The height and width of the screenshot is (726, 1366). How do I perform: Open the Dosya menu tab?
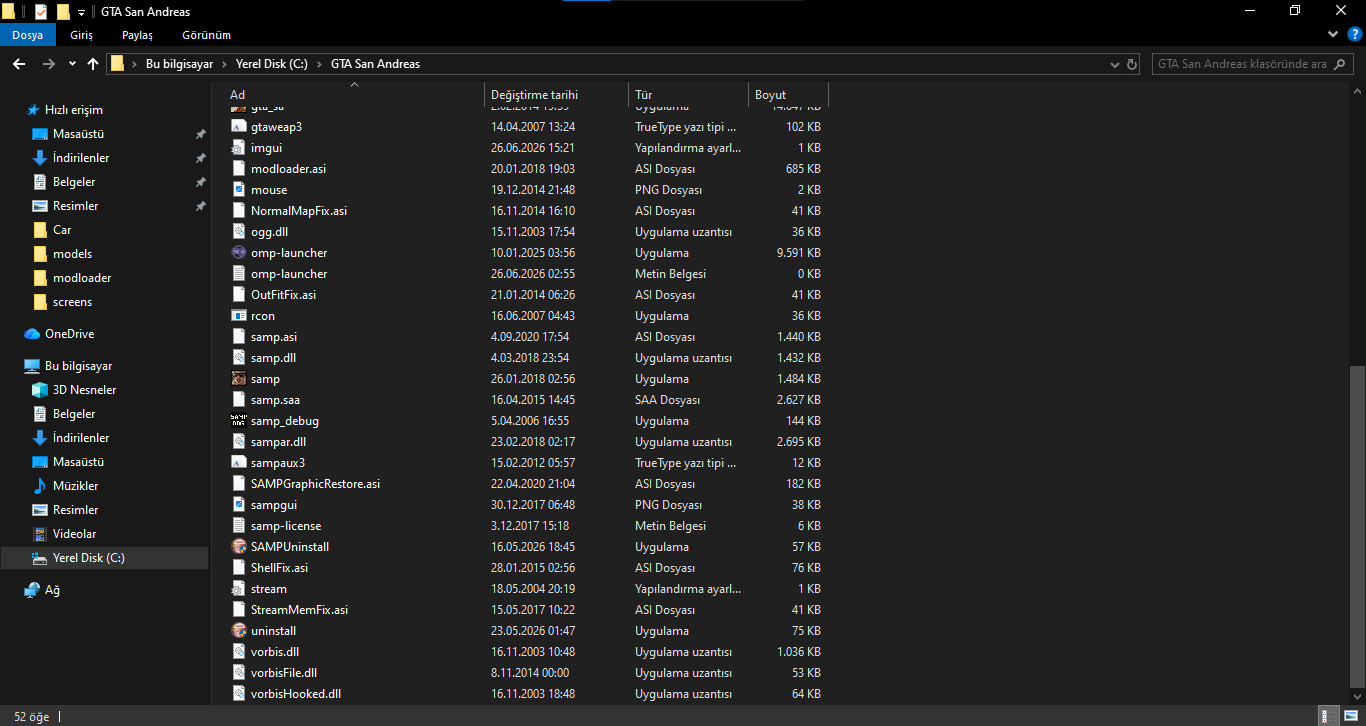coord(28,35)
